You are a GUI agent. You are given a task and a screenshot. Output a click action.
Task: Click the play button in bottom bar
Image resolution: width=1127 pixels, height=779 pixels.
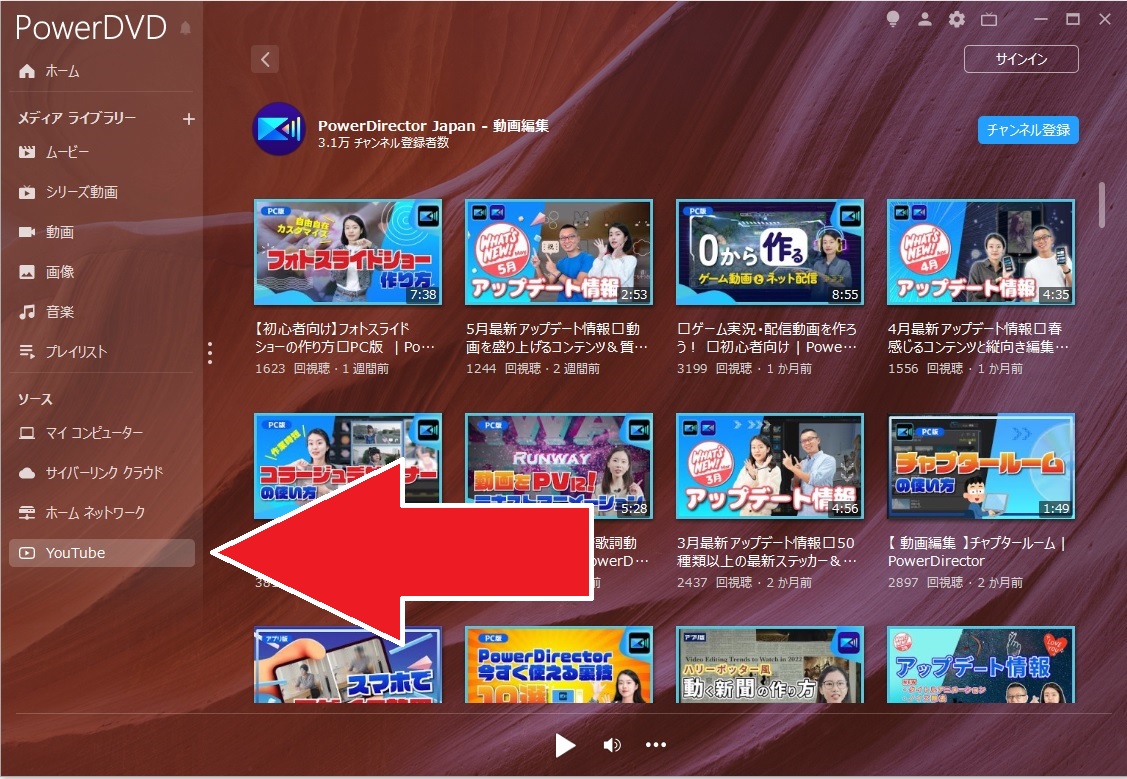click(565, 745)
